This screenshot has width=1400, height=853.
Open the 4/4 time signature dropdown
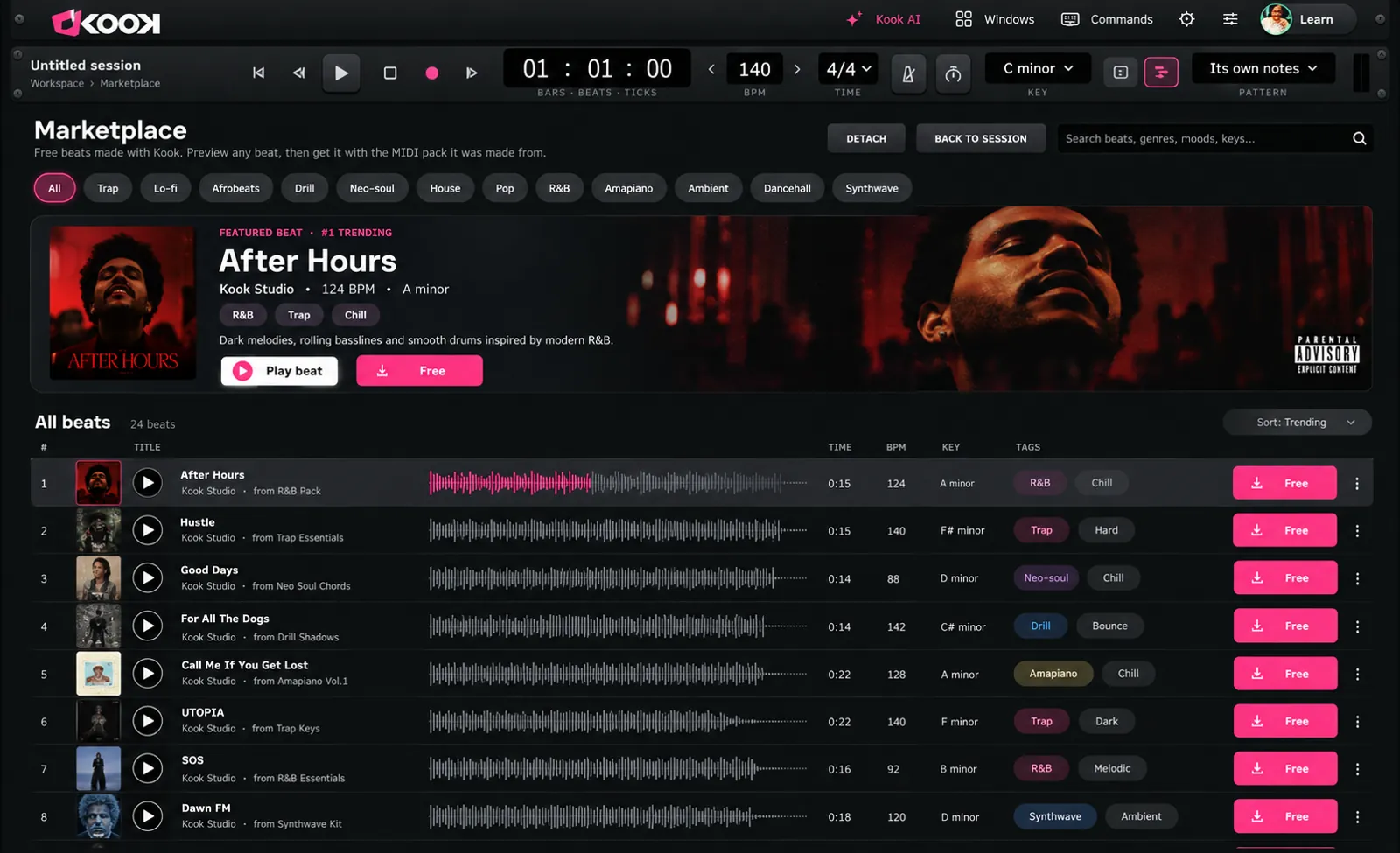(x=849, y=68)
